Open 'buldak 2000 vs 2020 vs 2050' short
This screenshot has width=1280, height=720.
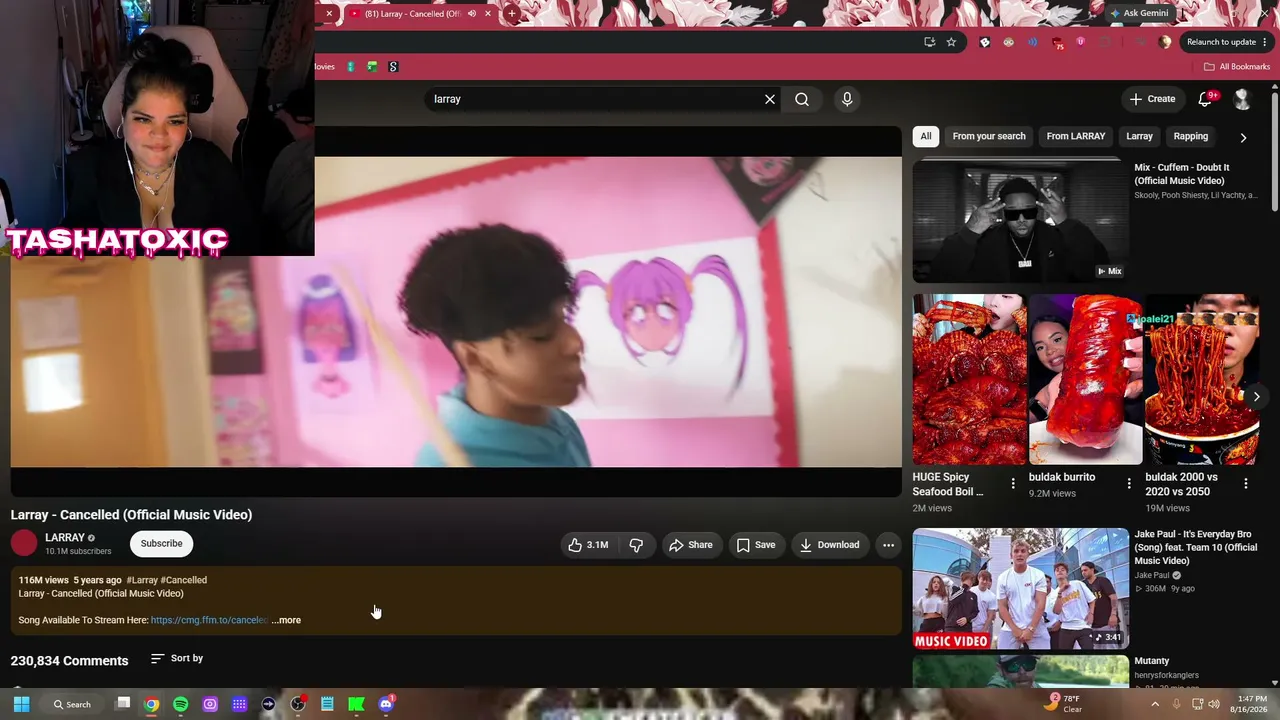point(1202,379)
